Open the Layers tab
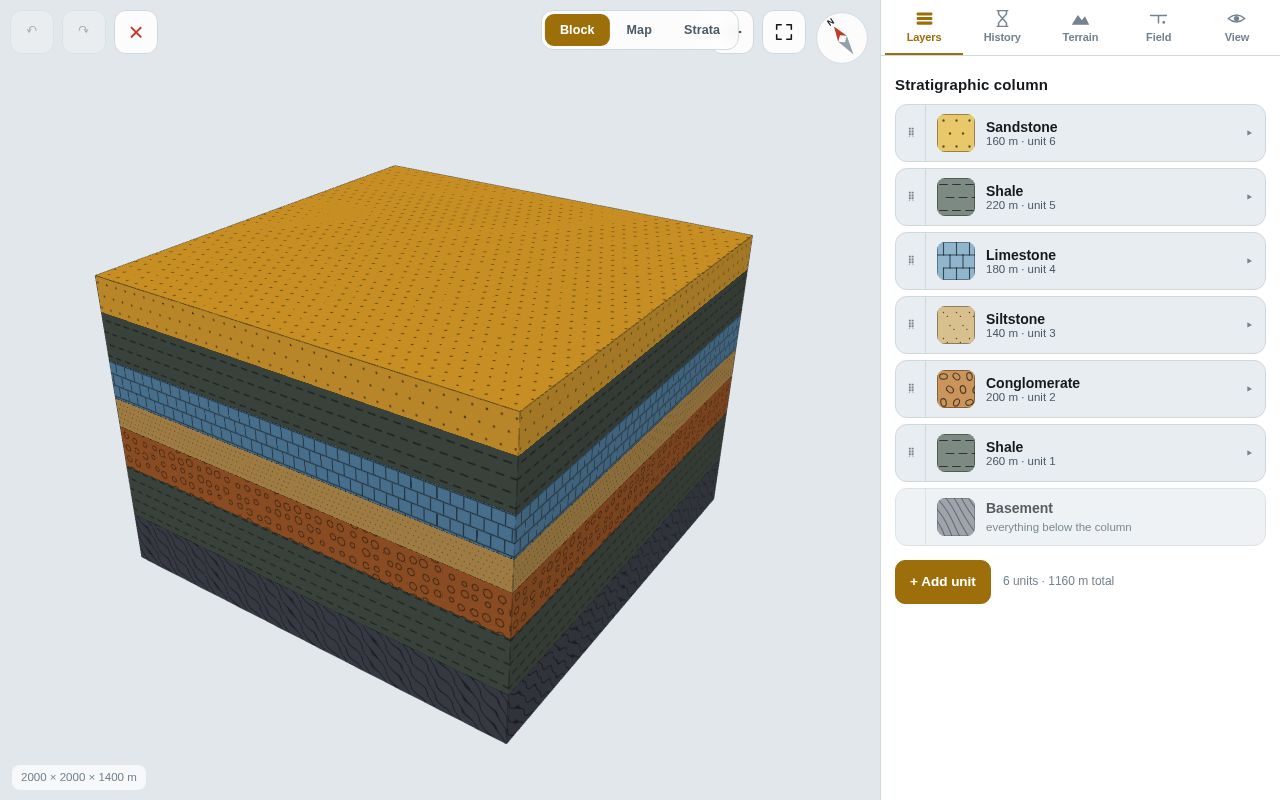This screenshot has width=1280, height=800. [924, 28]
